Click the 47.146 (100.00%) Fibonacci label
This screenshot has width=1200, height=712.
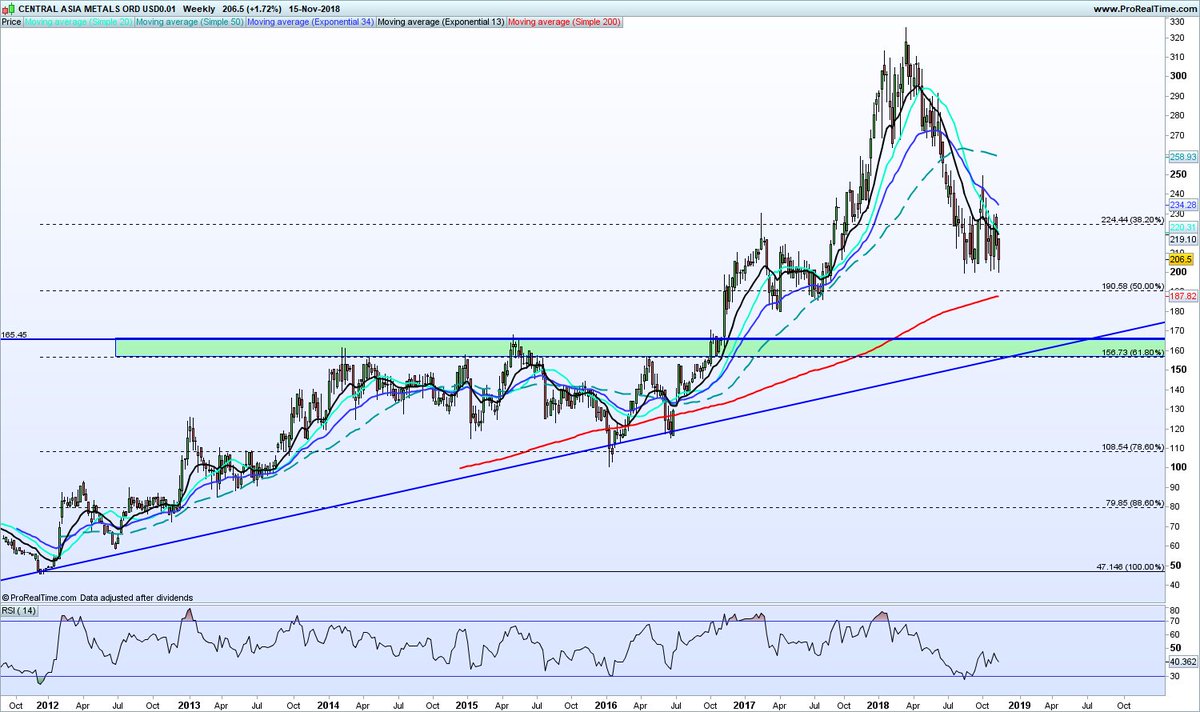[x=1129, y=566]
